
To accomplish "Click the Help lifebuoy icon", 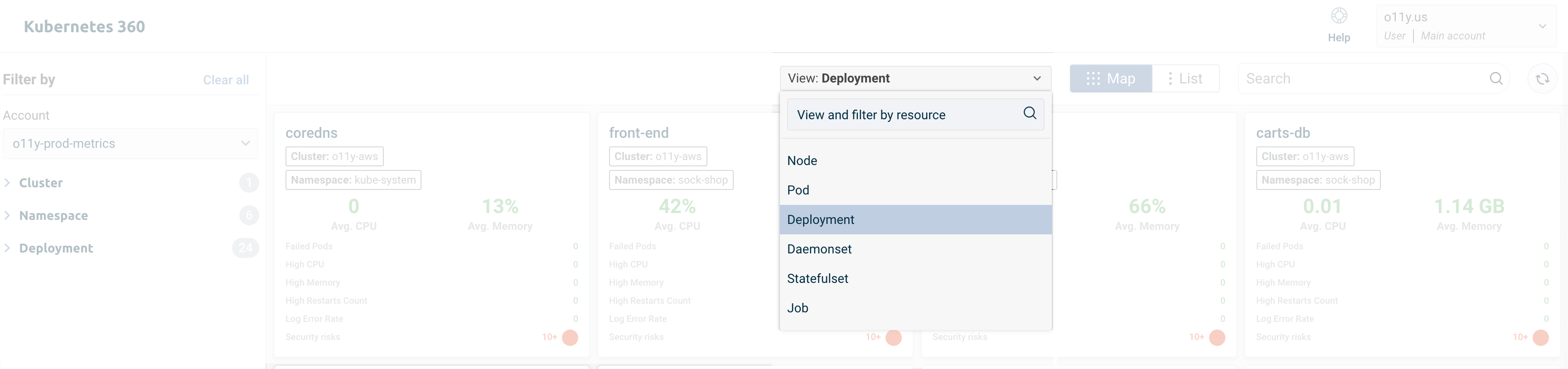I will click(1339, 16).
